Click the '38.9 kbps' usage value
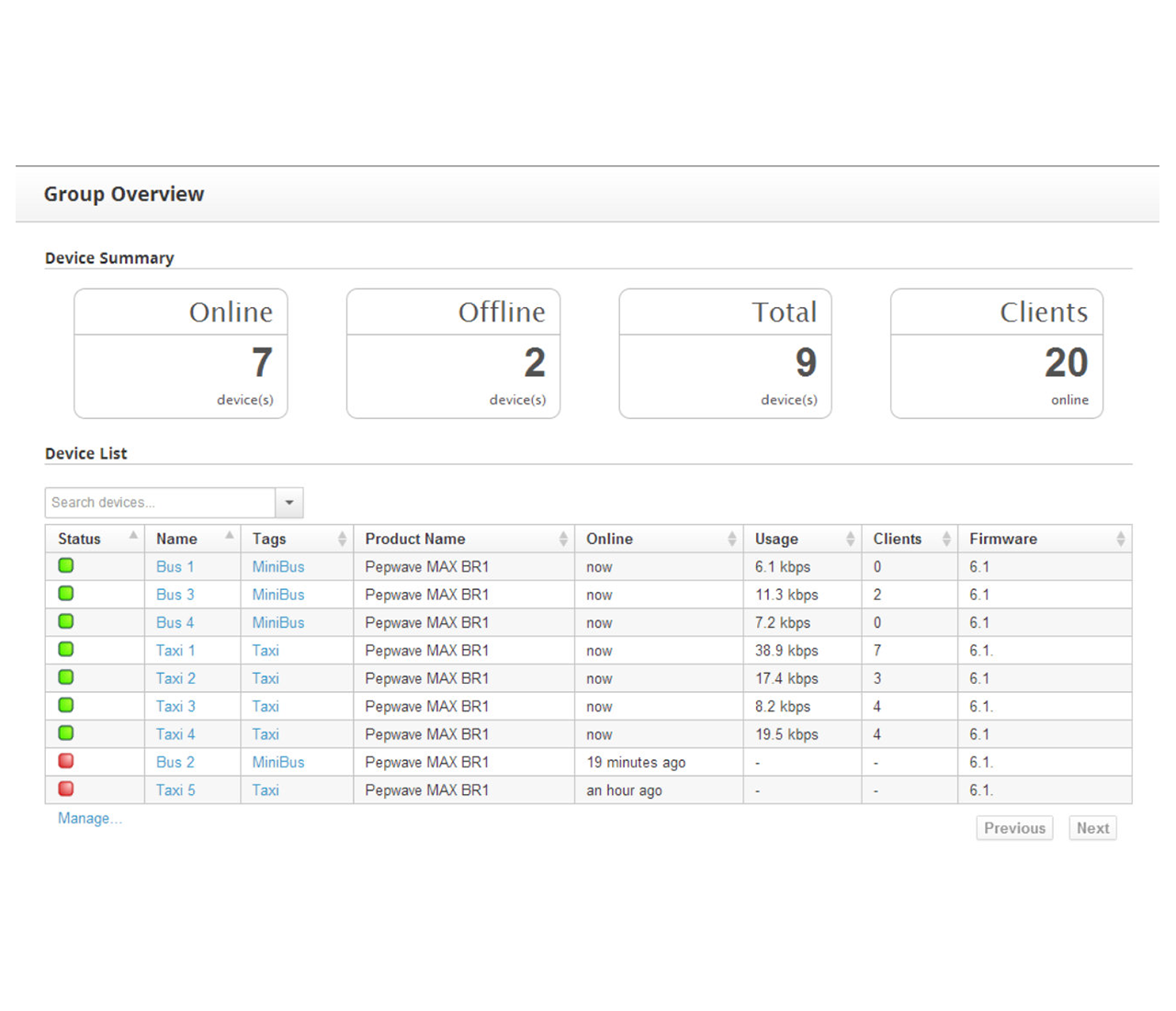The height and width of the screenshot is (1011, 1176). [x=786, y=651]
